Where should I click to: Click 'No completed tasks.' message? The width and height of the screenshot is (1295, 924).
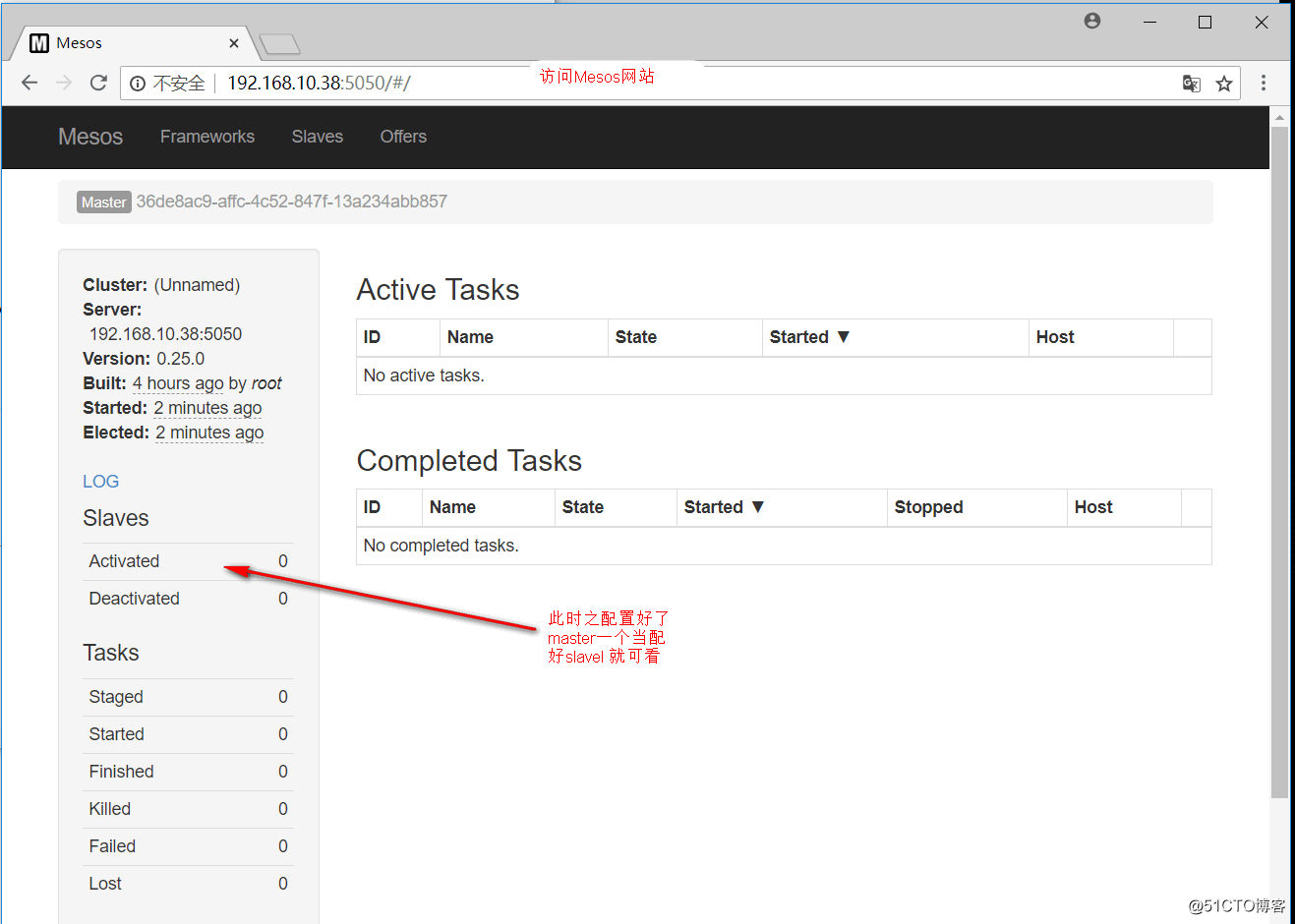tap(441, 546)
